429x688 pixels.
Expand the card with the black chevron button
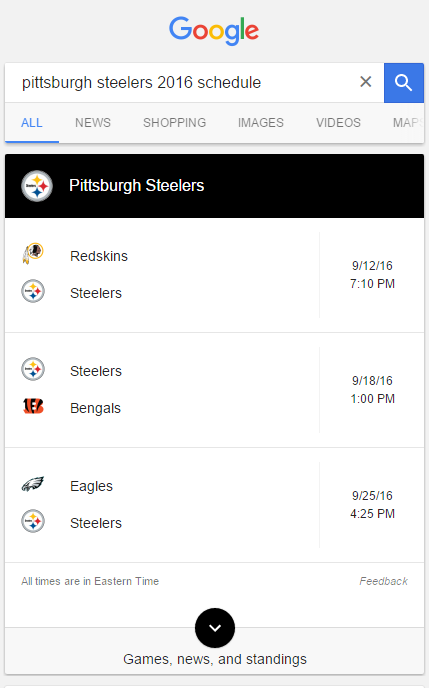[x=215, y=627]
